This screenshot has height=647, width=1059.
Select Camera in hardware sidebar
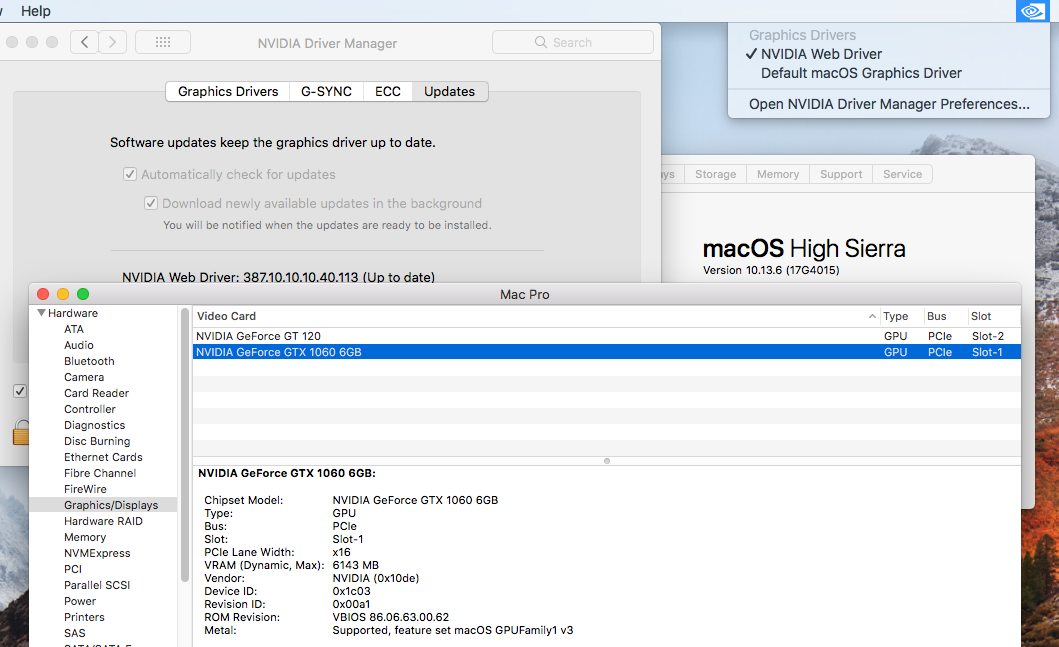click(x=84, y=378)
